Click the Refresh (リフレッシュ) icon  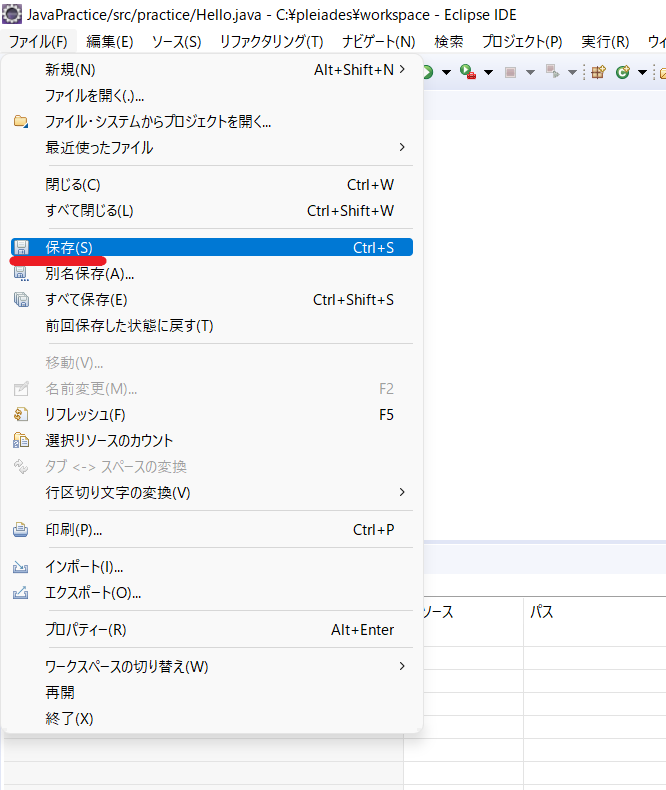21,415
